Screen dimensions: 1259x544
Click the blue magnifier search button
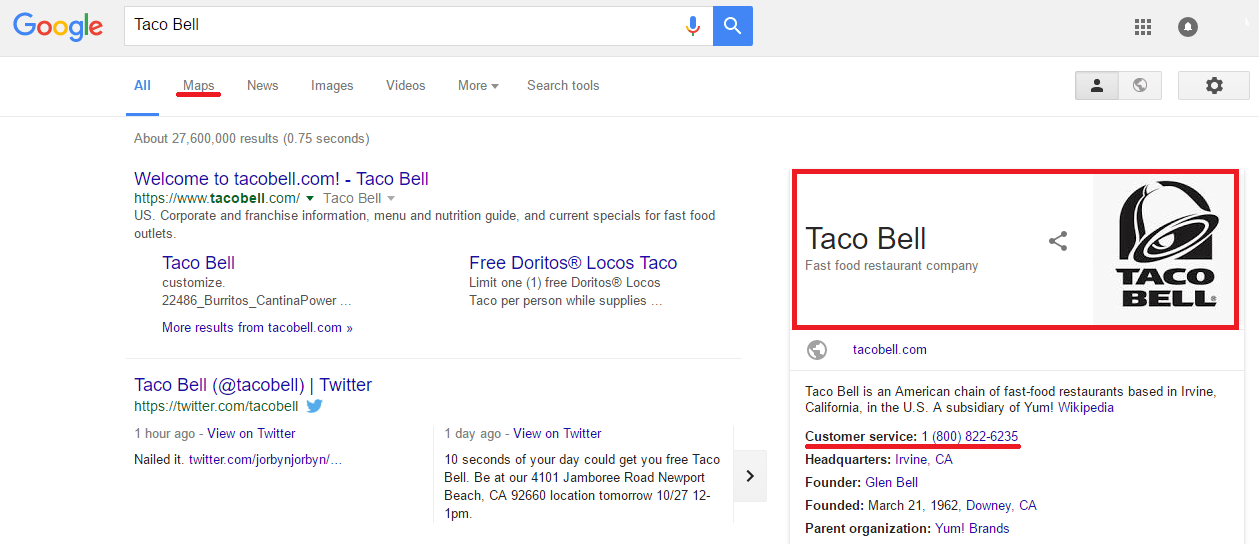pos(733,26)
